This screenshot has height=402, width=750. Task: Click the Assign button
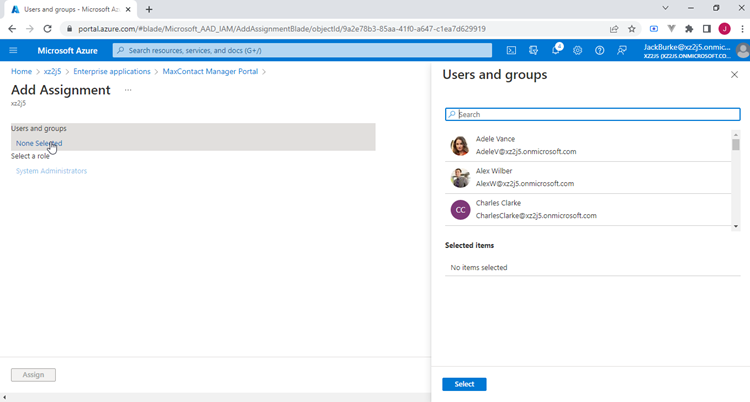click(33, 375)
